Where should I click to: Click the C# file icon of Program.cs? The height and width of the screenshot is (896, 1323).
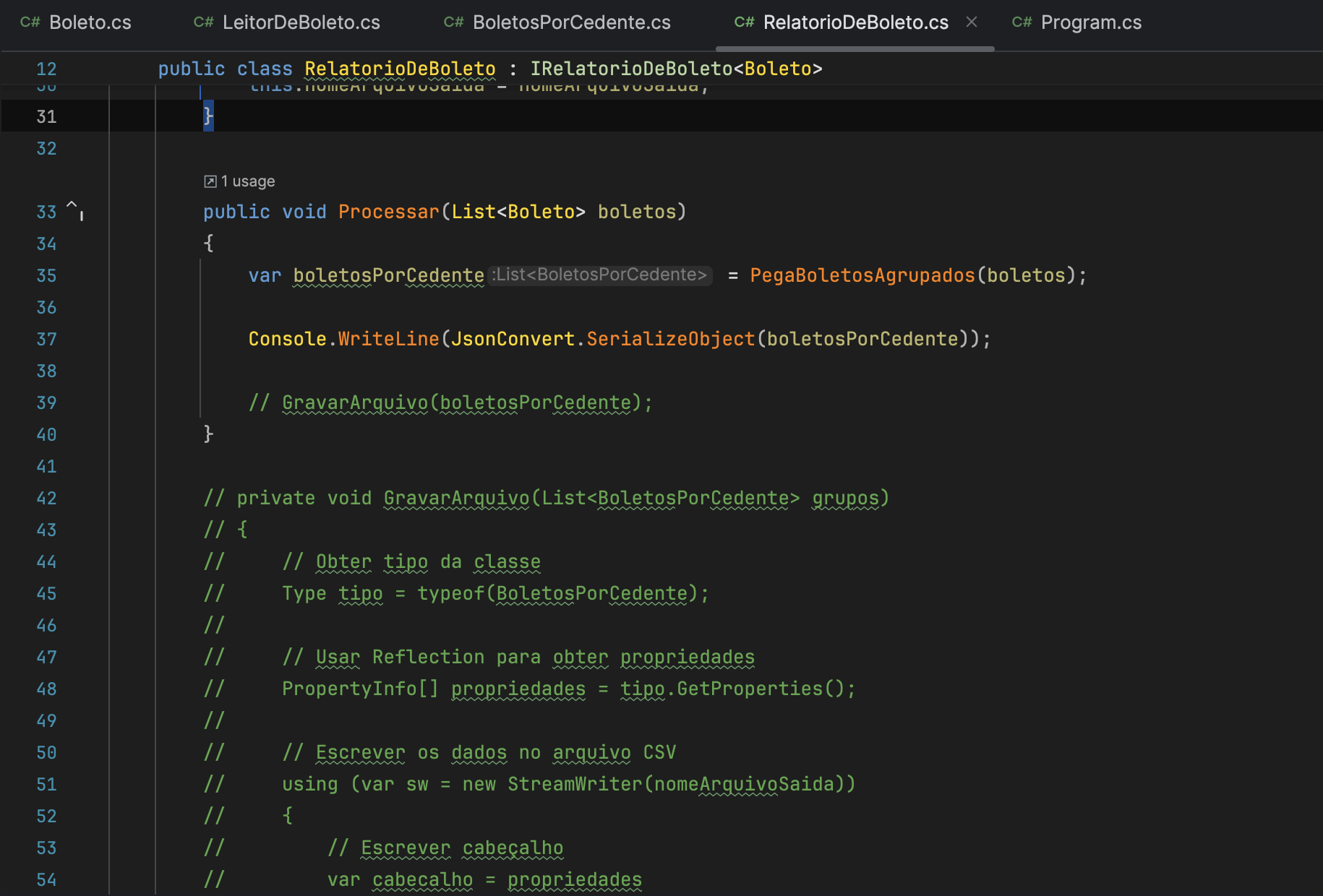1022,22
